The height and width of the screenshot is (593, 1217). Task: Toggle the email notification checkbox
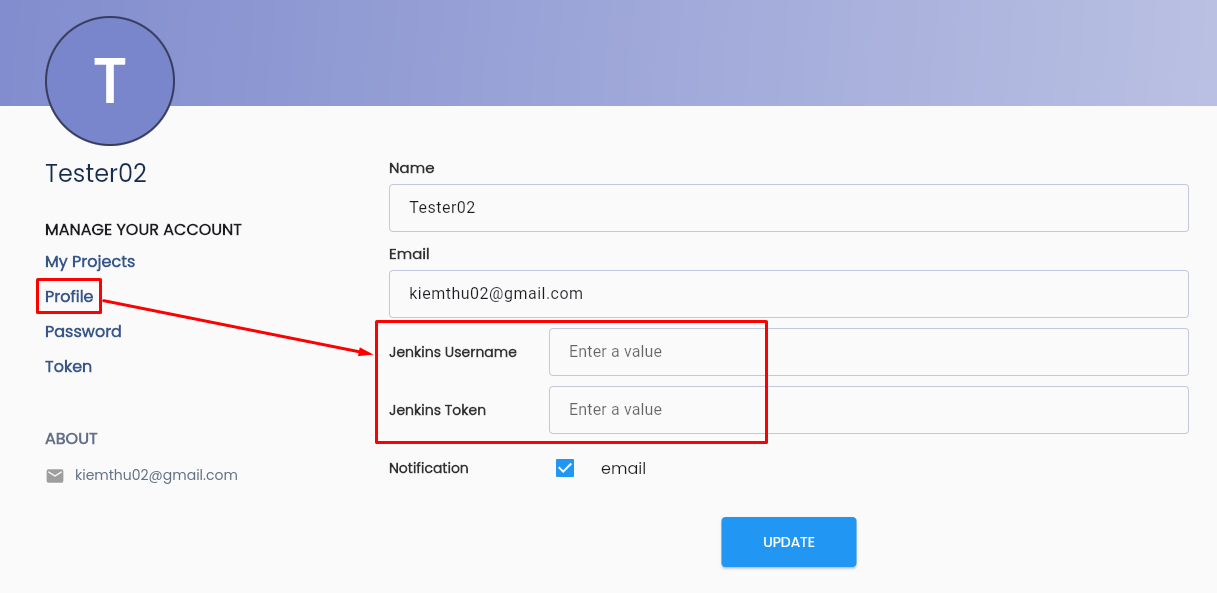[565, 468]
